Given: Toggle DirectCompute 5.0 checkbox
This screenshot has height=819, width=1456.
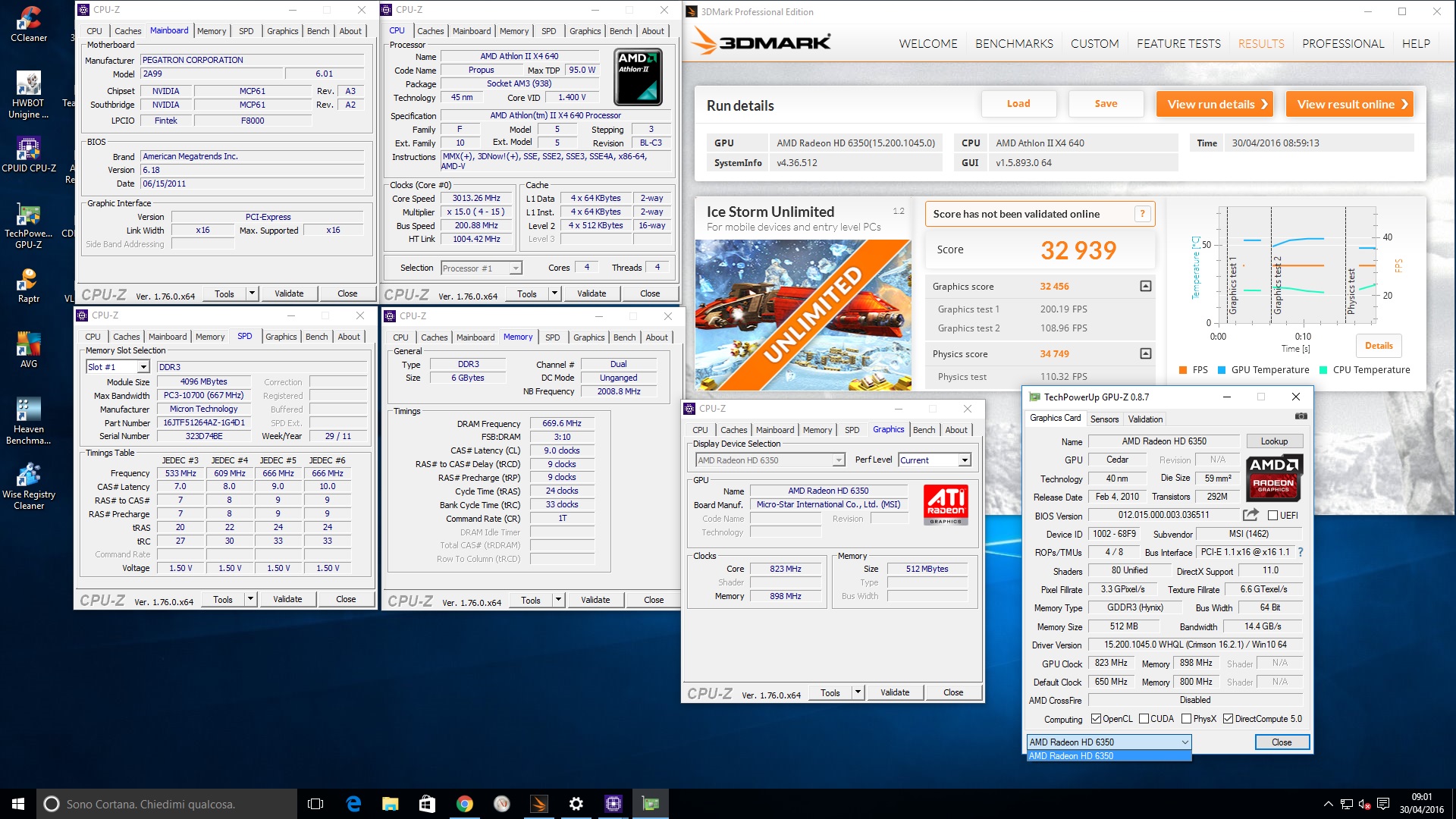Looking at the screenshot, I should (x=1228, y=719).
